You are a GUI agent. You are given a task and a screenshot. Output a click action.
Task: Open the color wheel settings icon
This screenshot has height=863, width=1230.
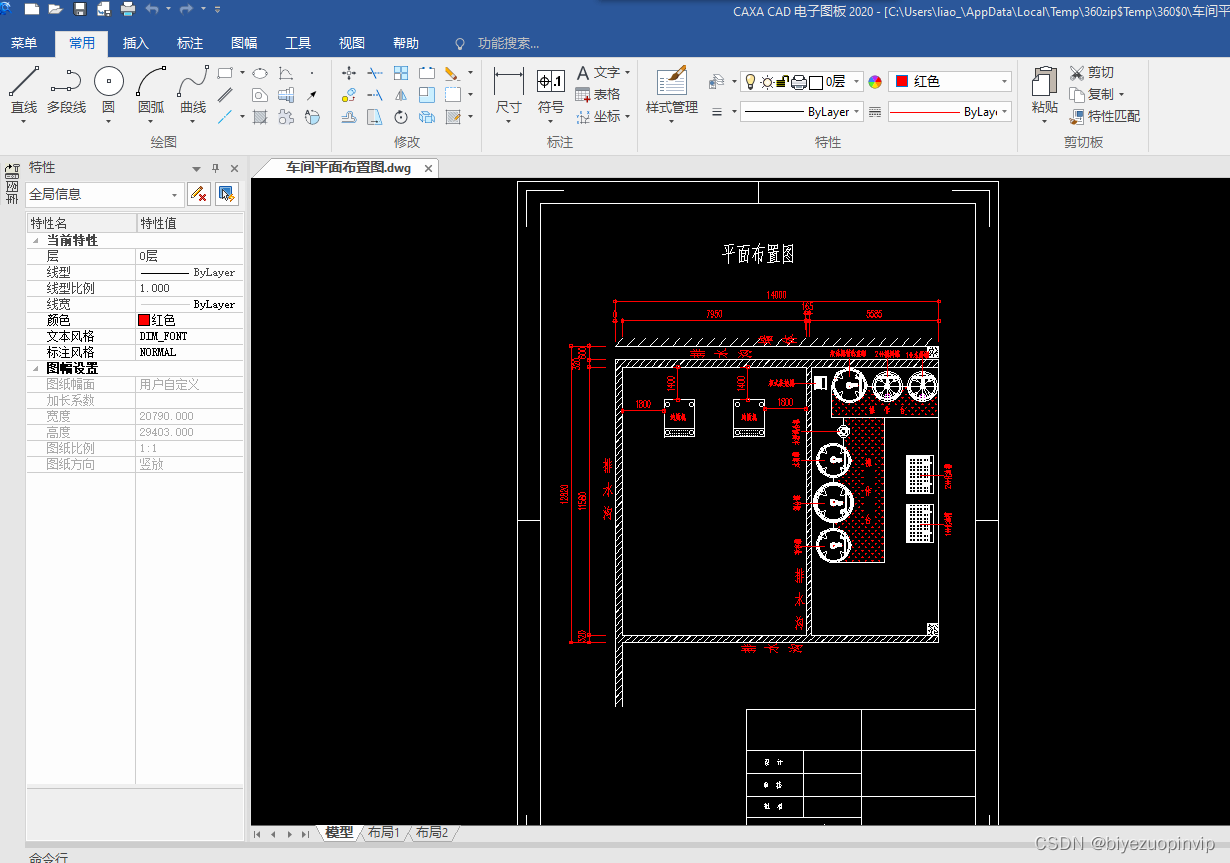click(875, 82)
